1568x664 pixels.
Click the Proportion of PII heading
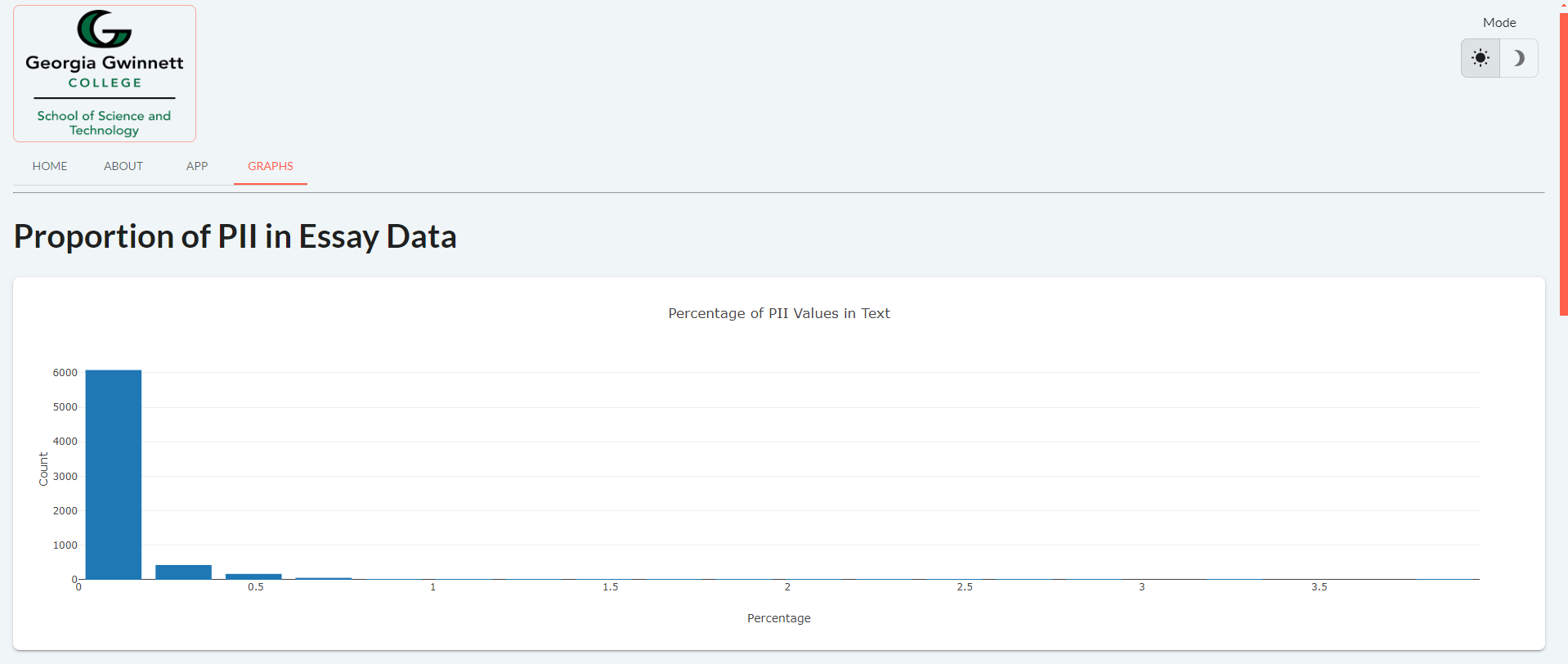coord(235,236)
